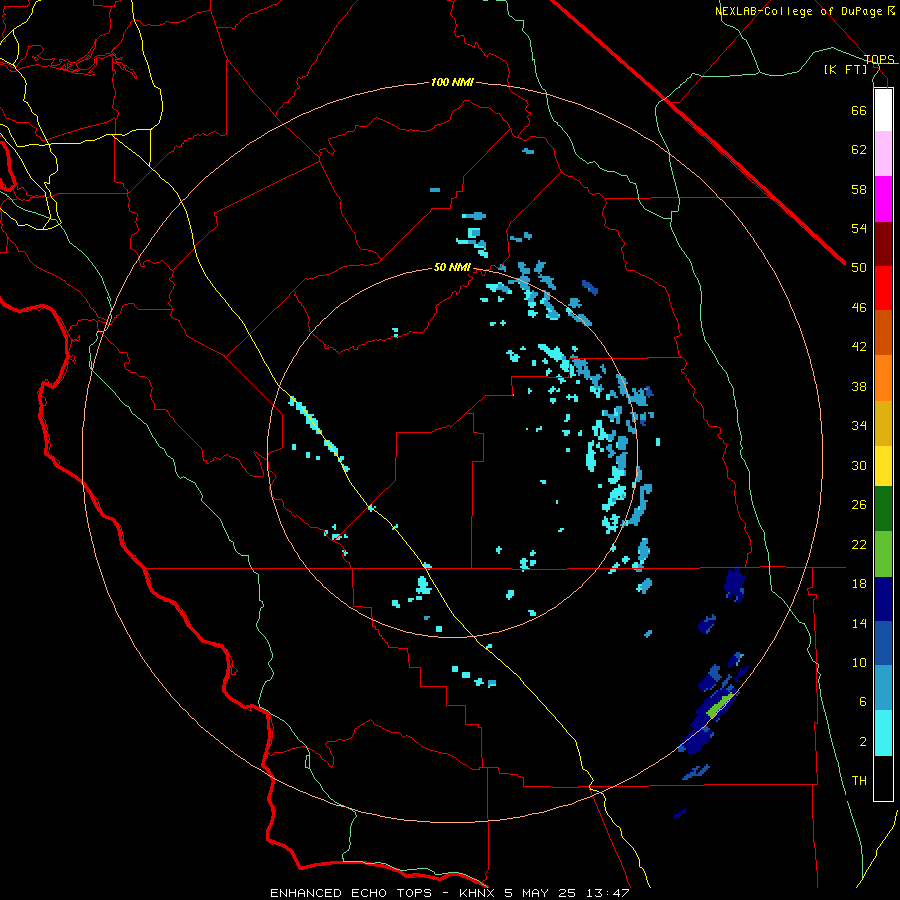Screen dimensions: 900x900
Task: Click the light green echo core in the southeast storm
Action: click(x=721, y=704)
